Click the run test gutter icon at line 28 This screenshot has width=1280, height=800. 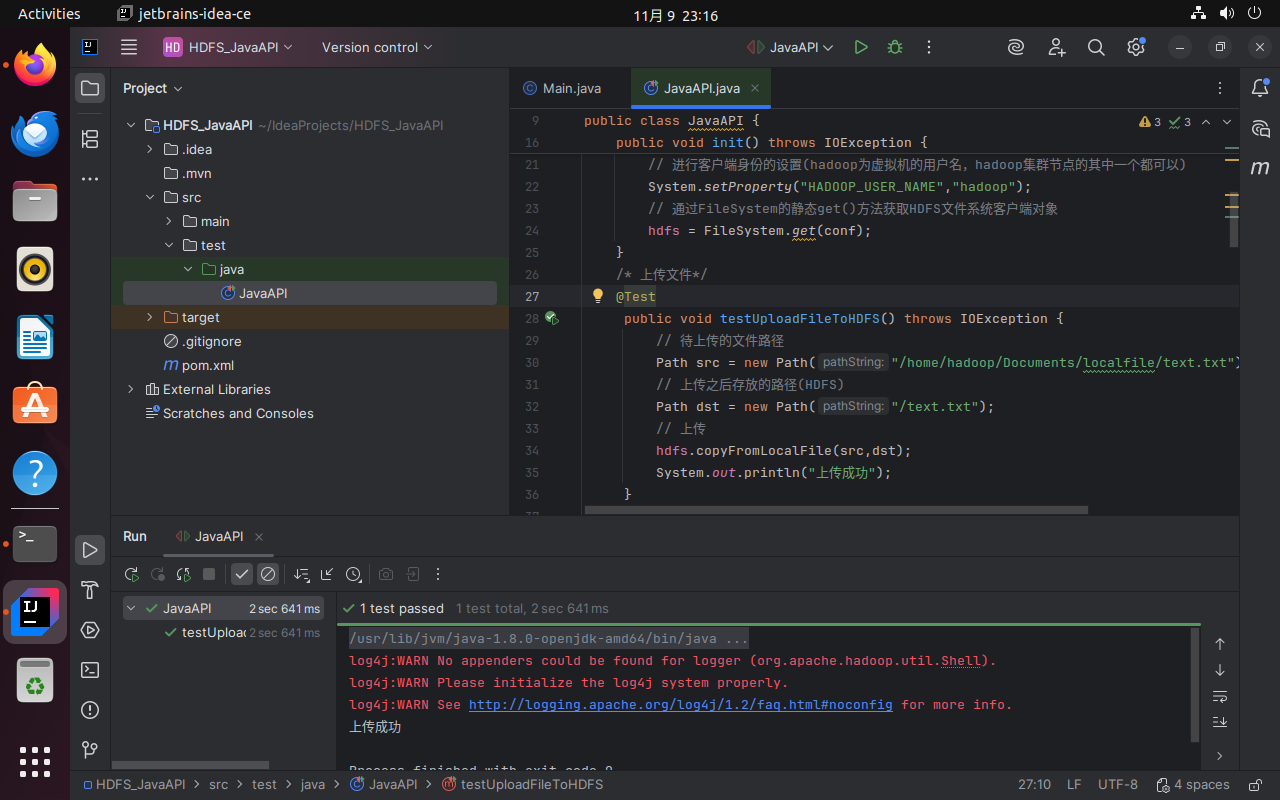tap(551, 318)
